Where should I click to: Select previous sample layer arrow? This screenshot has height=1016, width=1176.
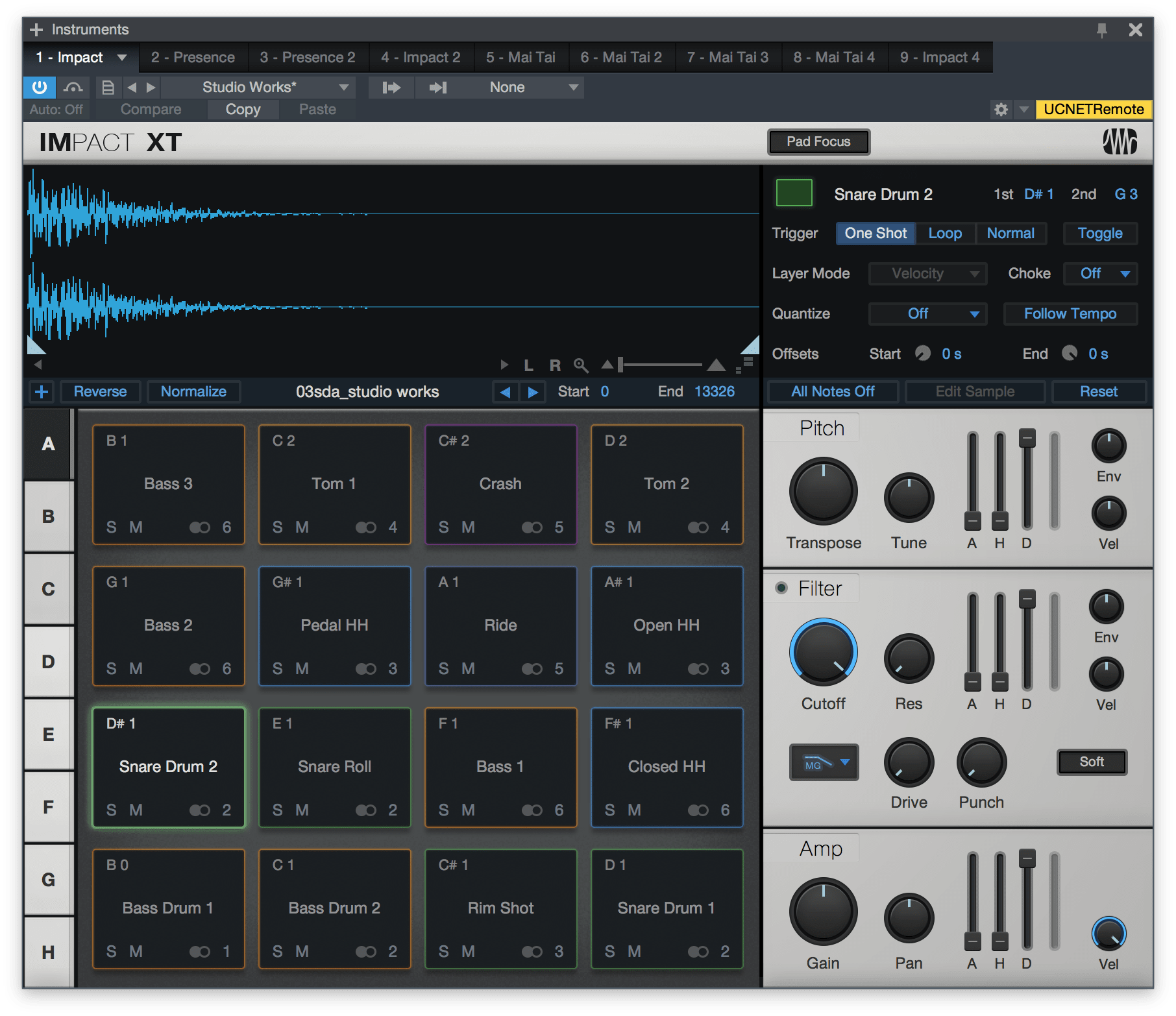[x=505, y=391]
